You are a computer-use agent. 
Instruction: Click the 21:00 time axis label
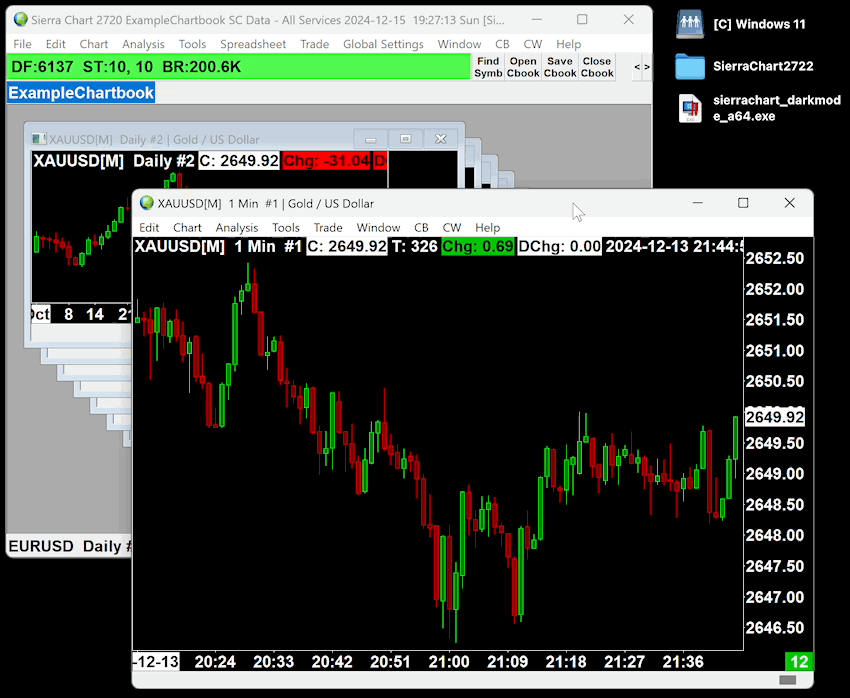(x=449, y=662)
